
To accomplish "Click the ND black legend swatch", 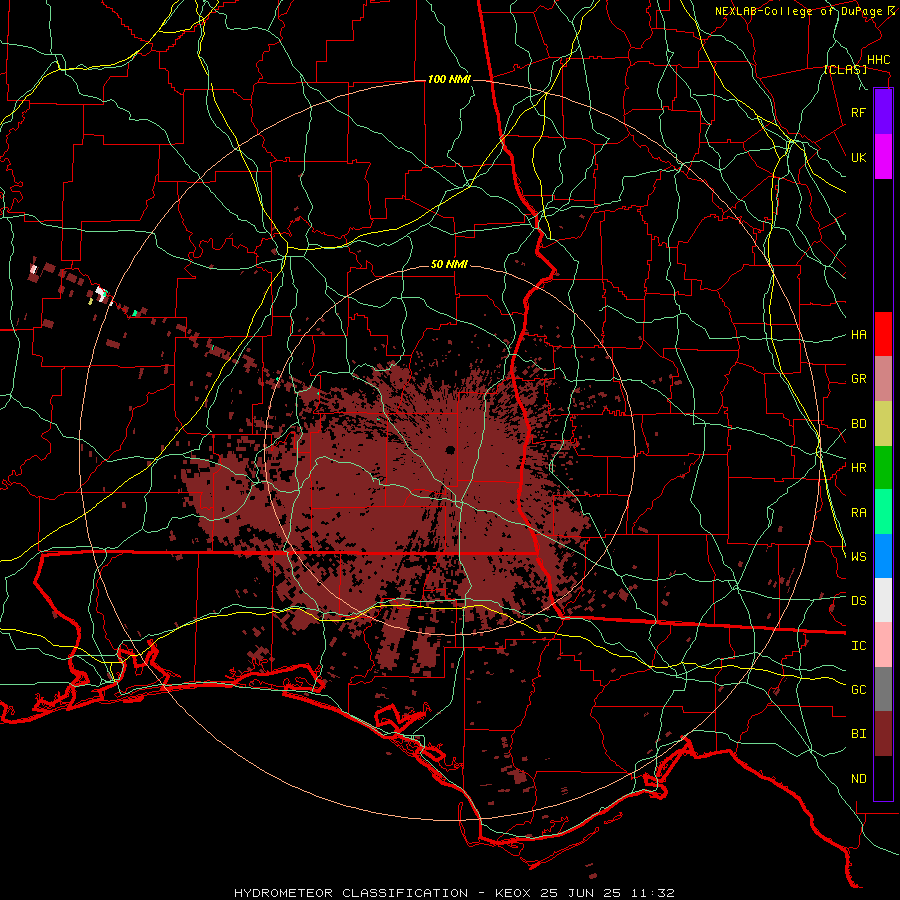I will pos(883,778).
